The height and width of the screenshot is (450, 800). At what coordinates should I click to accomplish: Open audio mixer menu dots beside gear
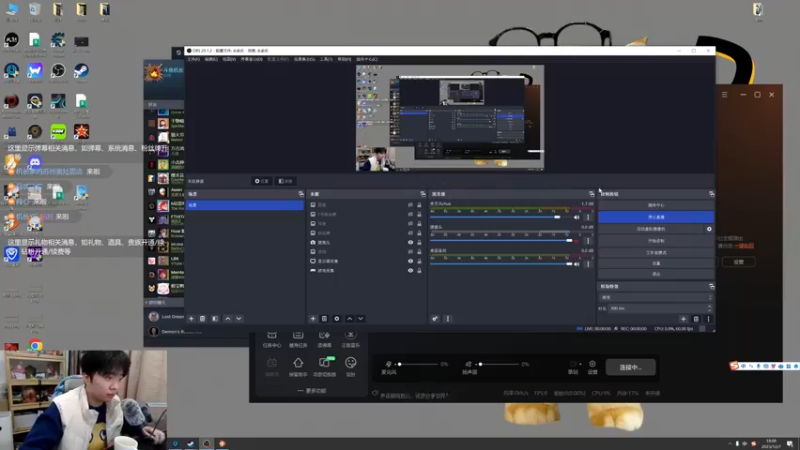[448, 319]
